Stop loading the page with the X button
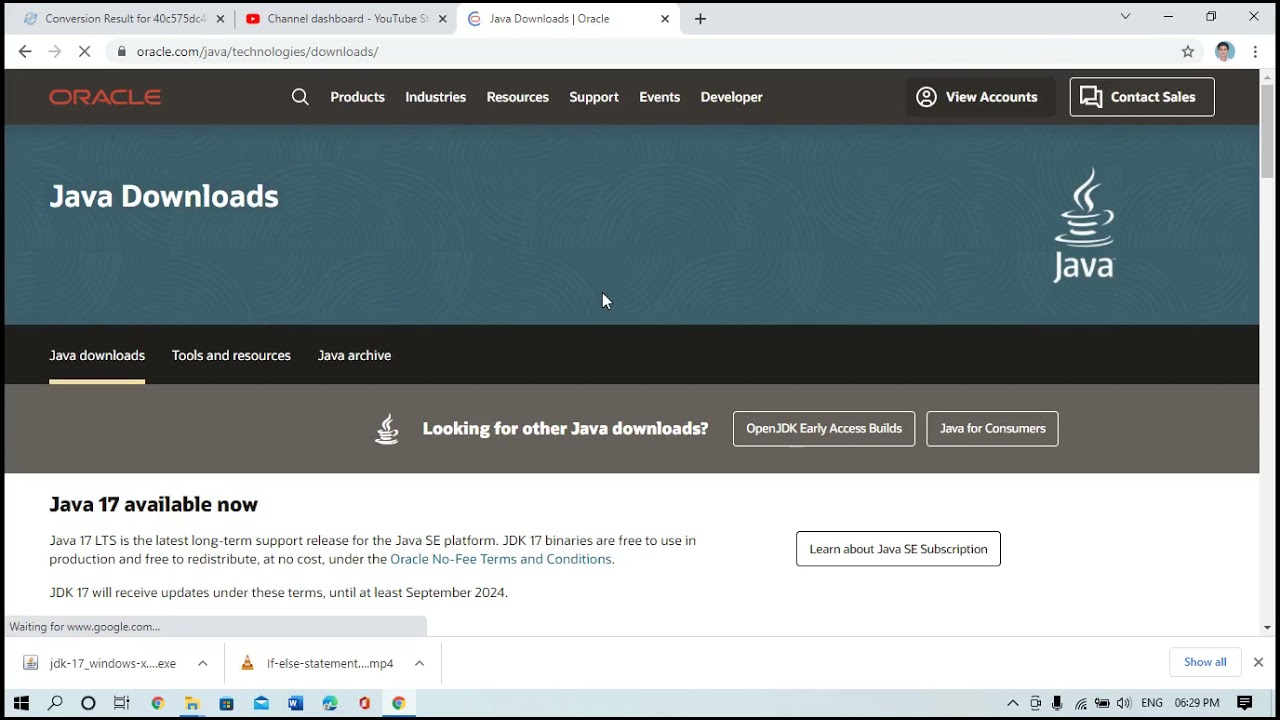This screenshot has width=1280, height=720. (x=84, y=52)
